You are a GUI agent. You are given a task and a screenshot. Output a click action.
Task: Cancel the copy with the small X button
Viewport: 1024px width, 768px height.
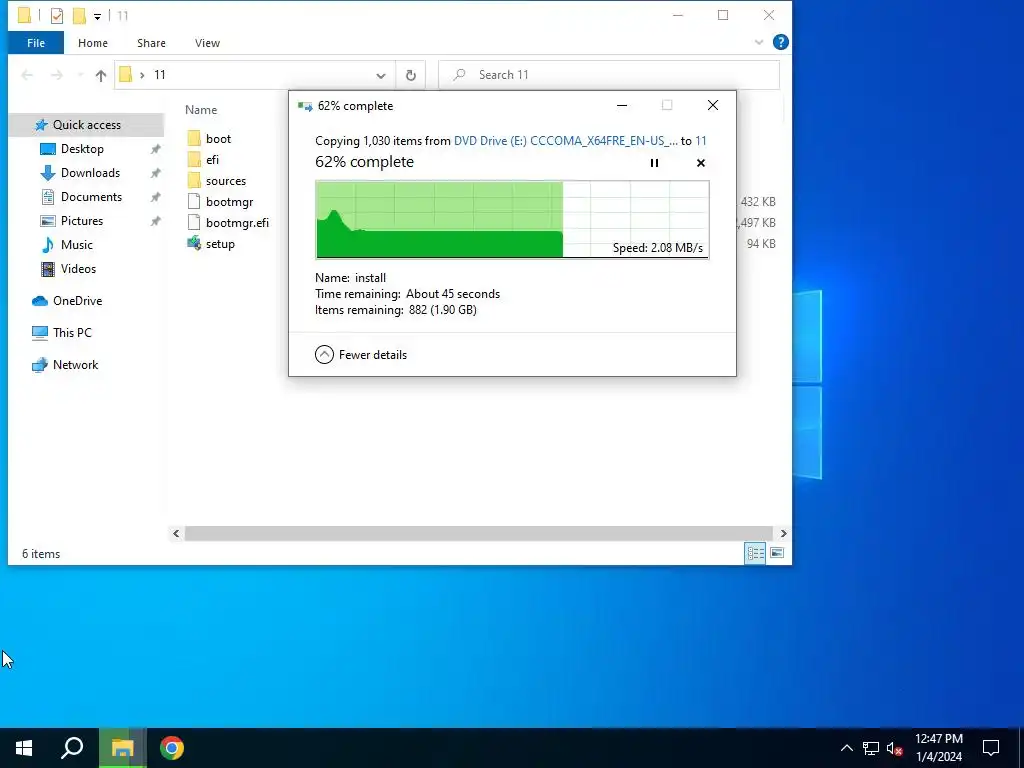tap(701, 163)
